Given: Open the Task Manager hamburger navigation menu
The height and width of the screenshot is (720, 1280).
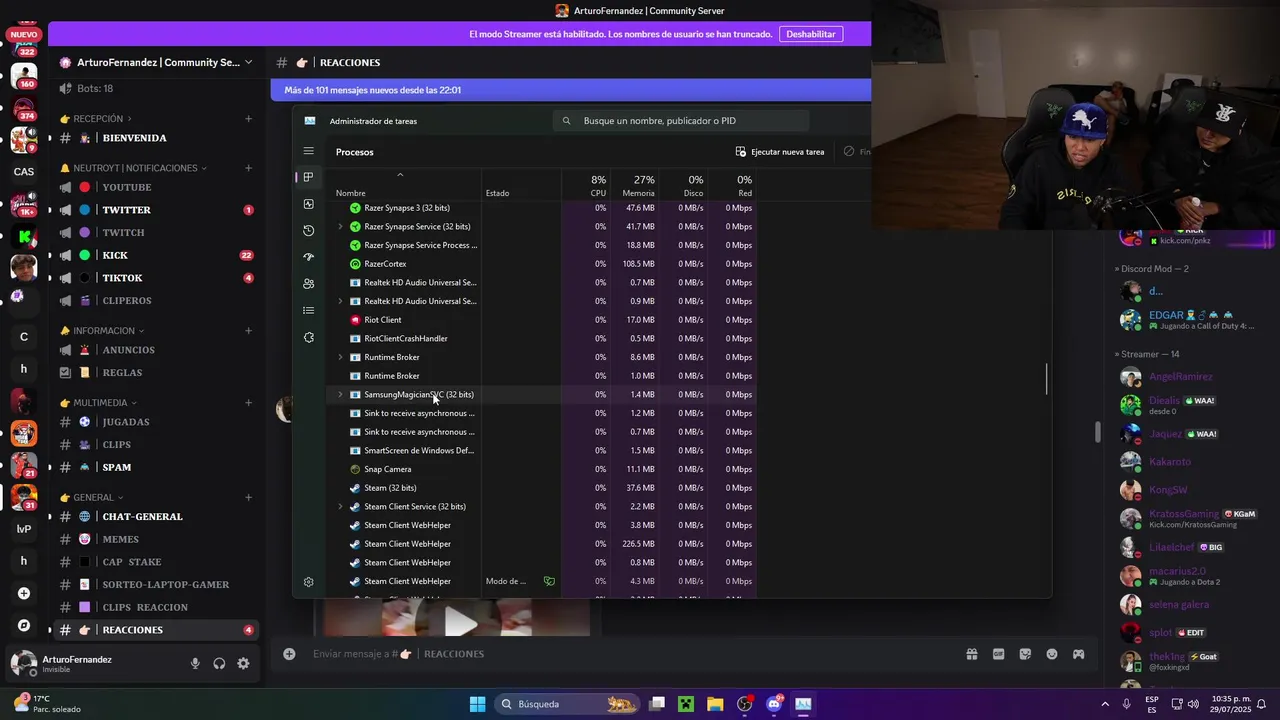Looking at the screenshot, I should point(308,151).
